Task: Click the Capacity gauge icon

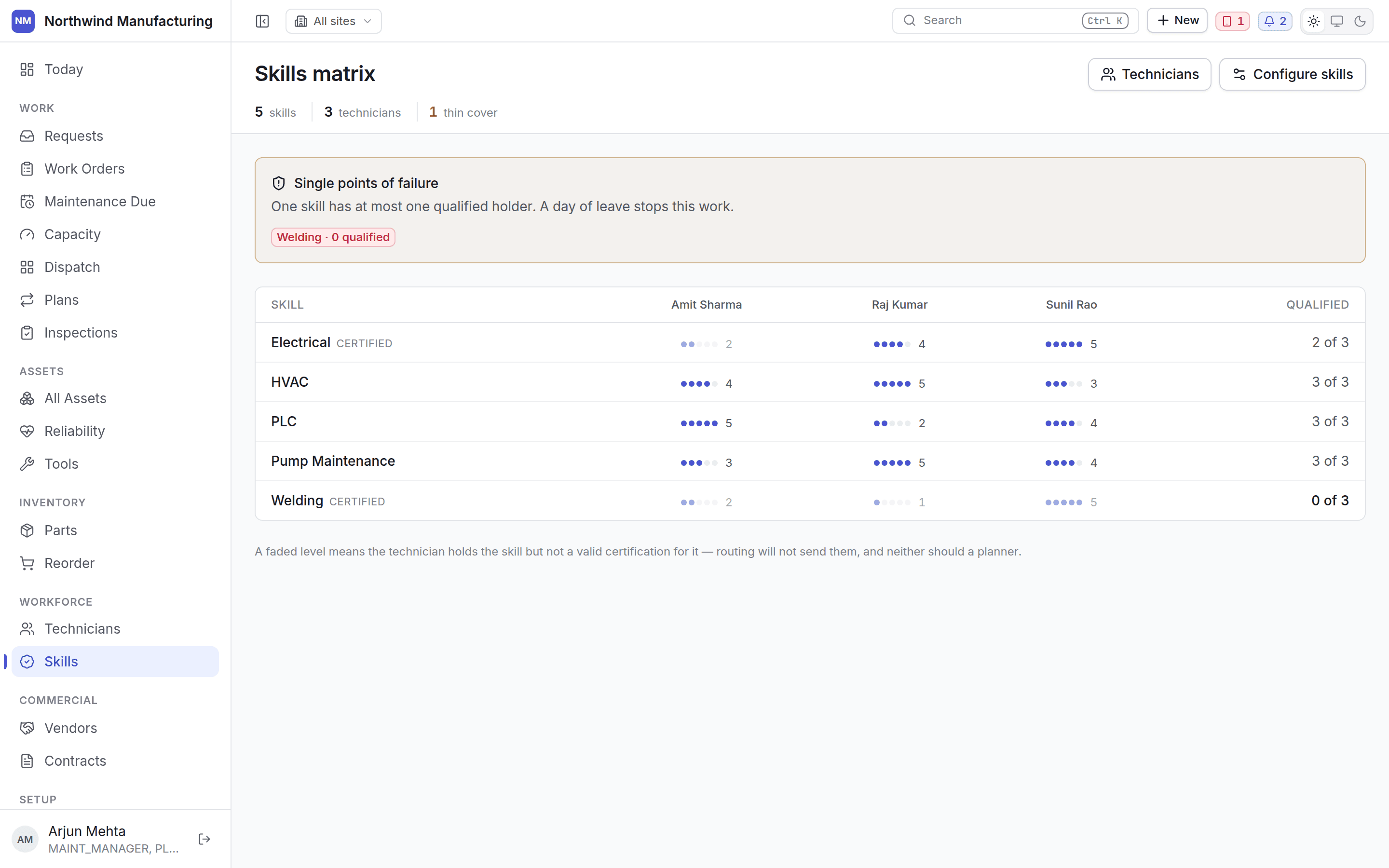Action: point(27,234)
